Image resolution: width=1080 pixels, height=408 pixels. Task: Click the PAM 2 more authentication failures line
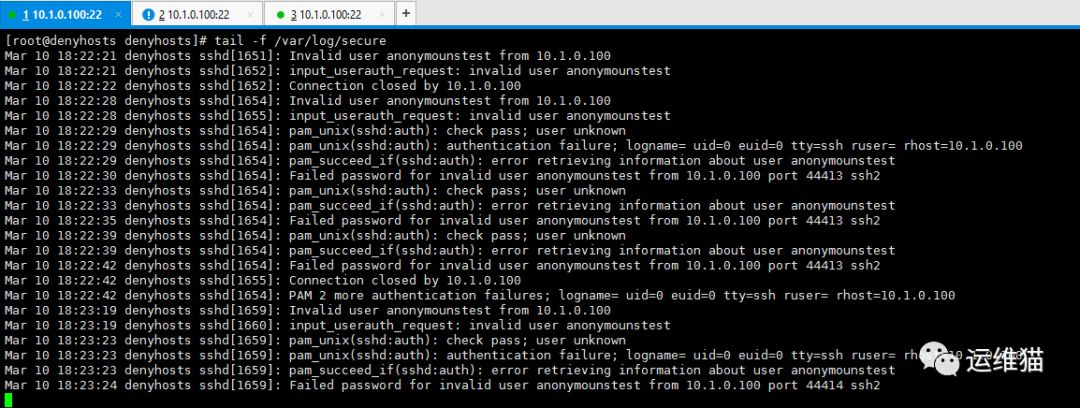[x=479, y=295]
